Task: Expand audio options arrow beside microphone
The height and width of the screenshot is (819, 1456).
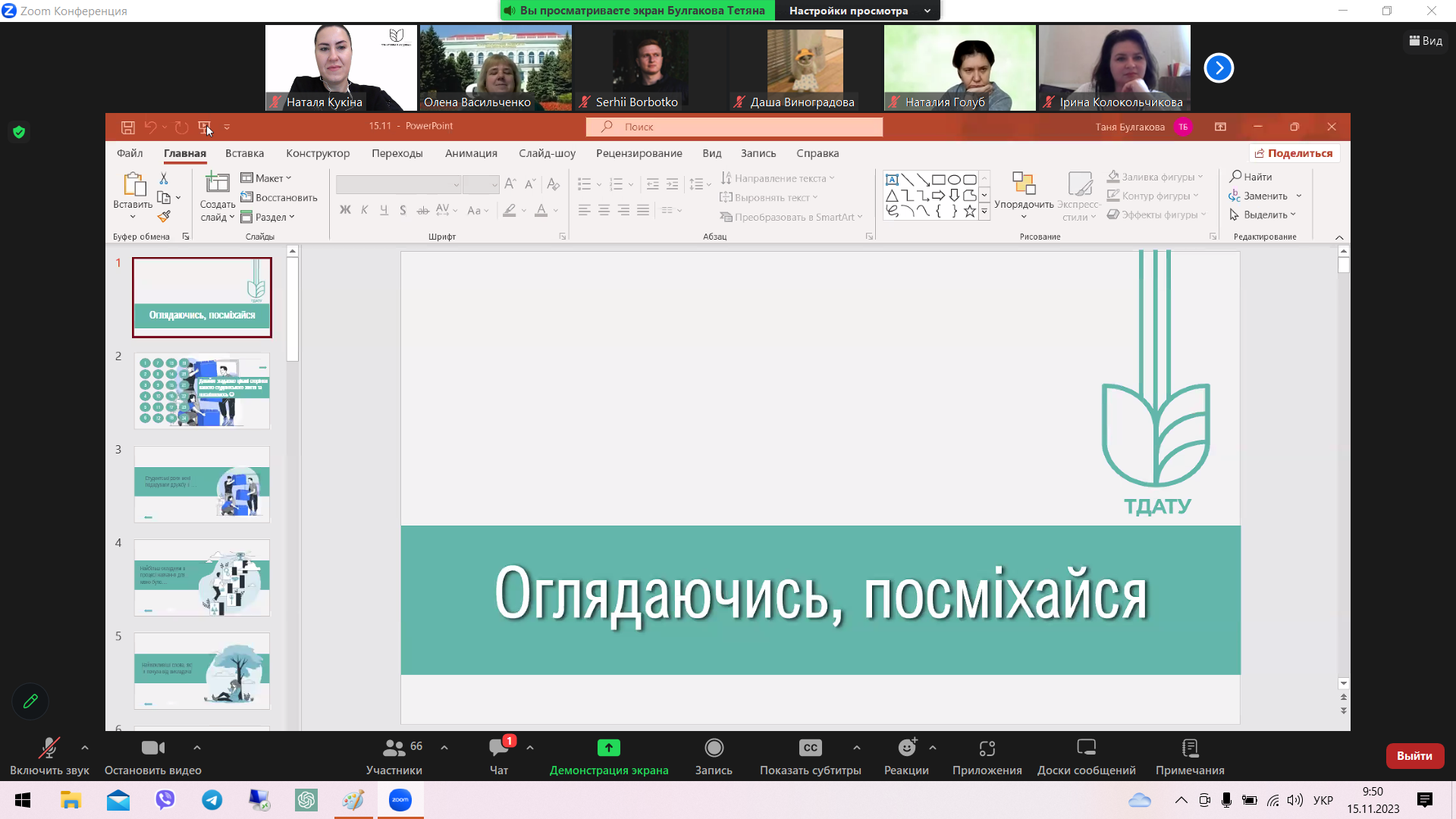Action: click(x=85, y=748)
